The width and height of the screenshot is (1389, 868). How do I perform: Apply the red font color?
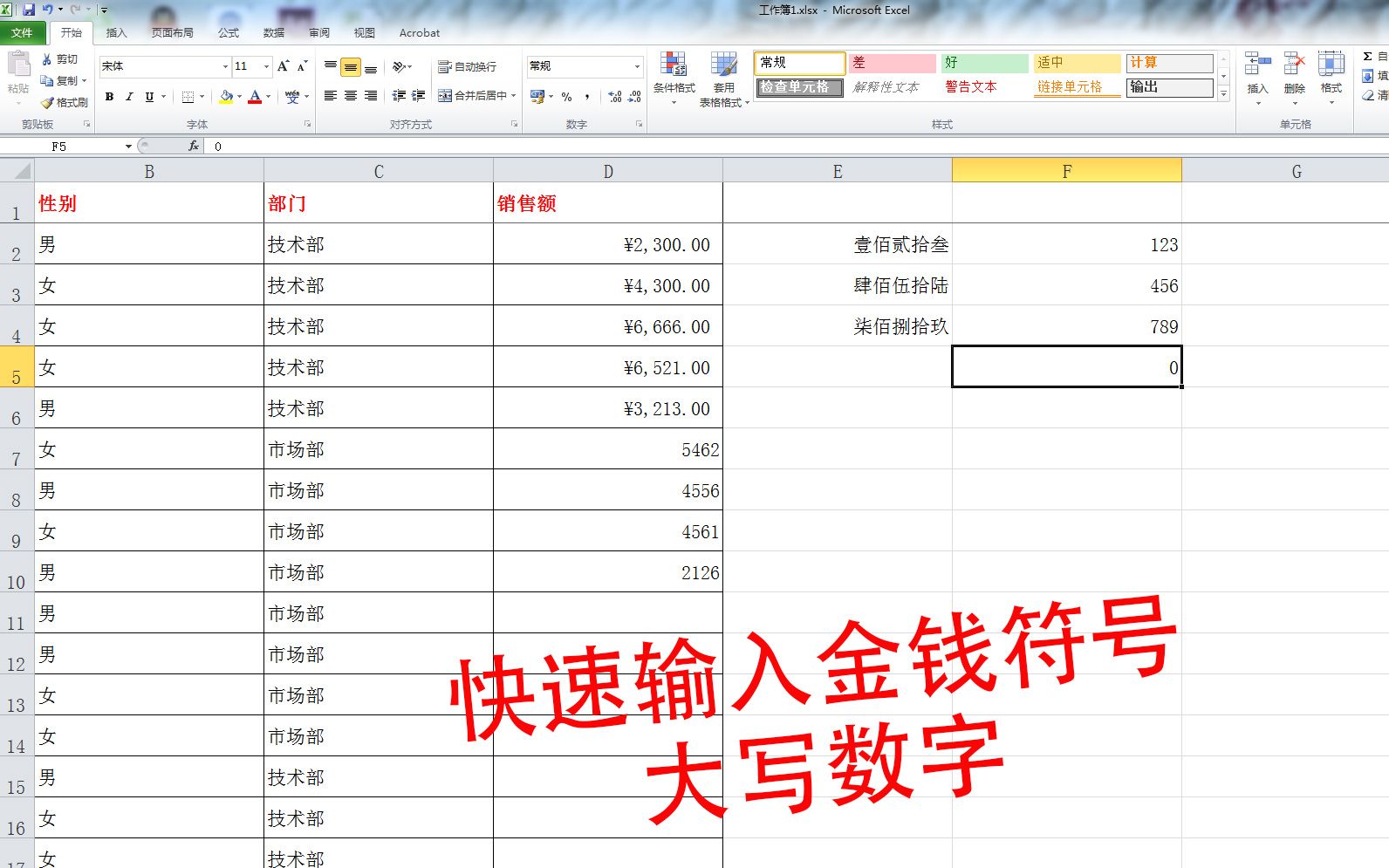point(255,97)
